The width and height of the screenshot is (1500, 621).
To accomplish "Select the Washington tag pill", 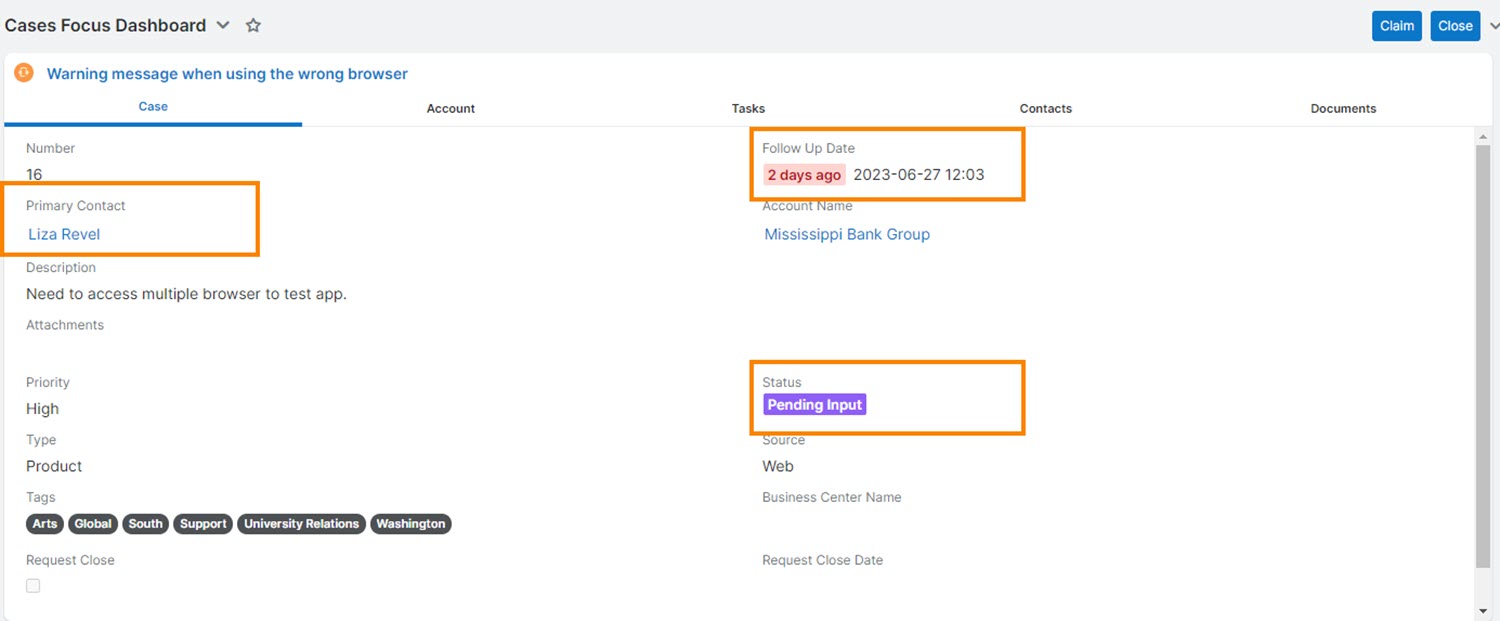I will tap(410, 524).
